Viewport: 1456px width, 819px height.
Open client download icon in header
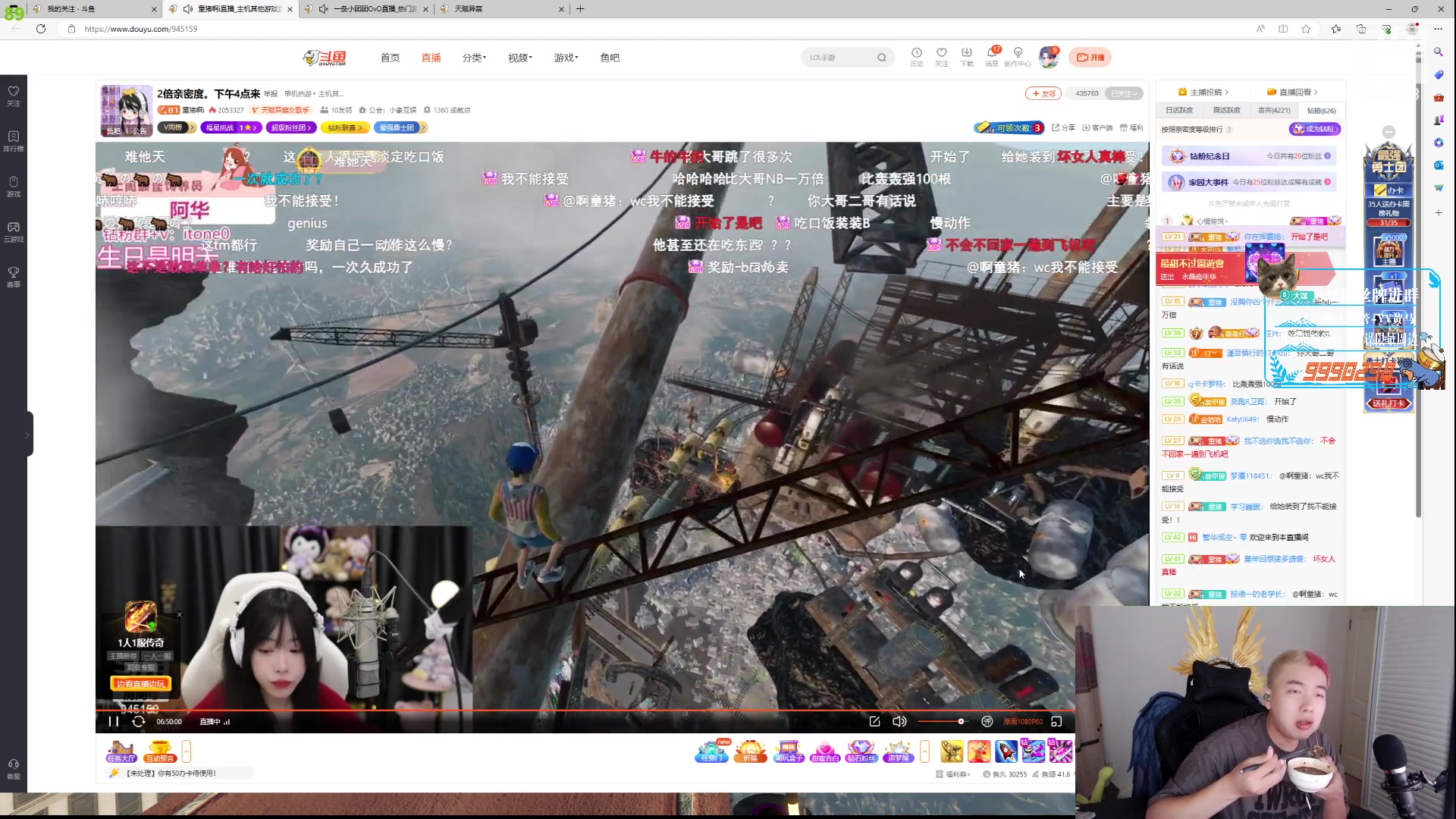click(x=967, y=57)
